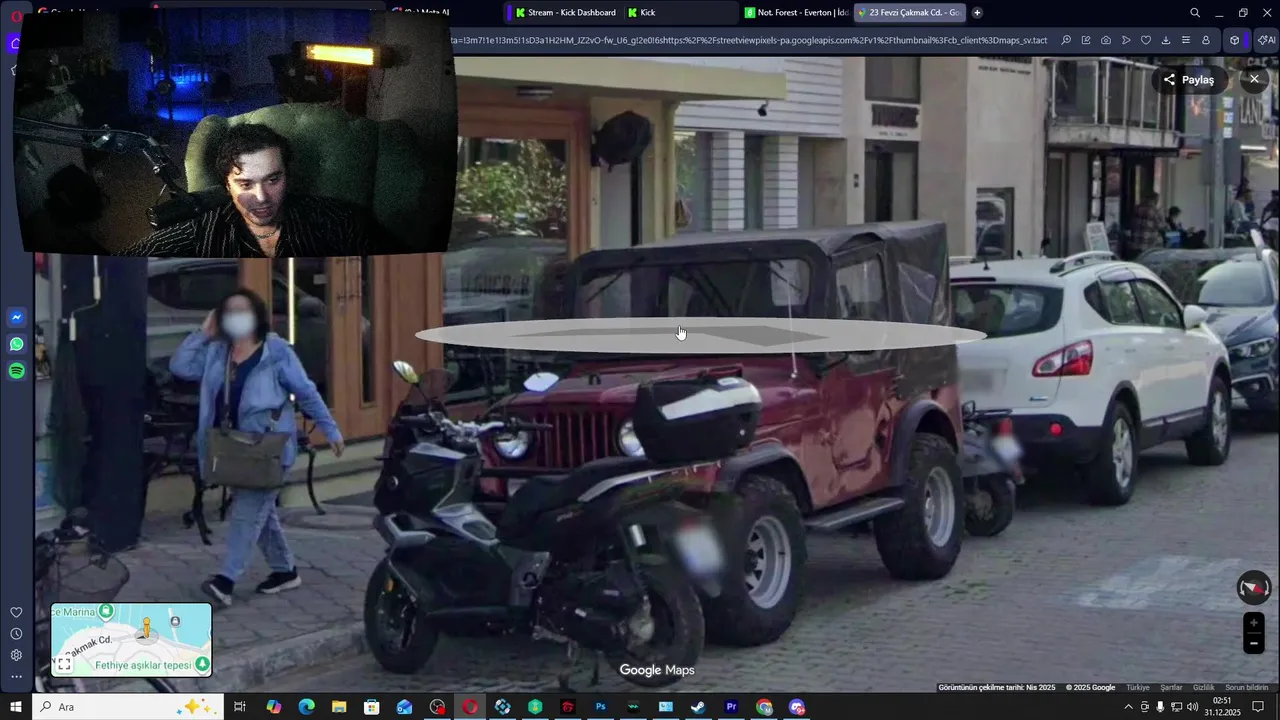
Task: Open the Opera easy setup menu icon
Action: pos(1186,40)
